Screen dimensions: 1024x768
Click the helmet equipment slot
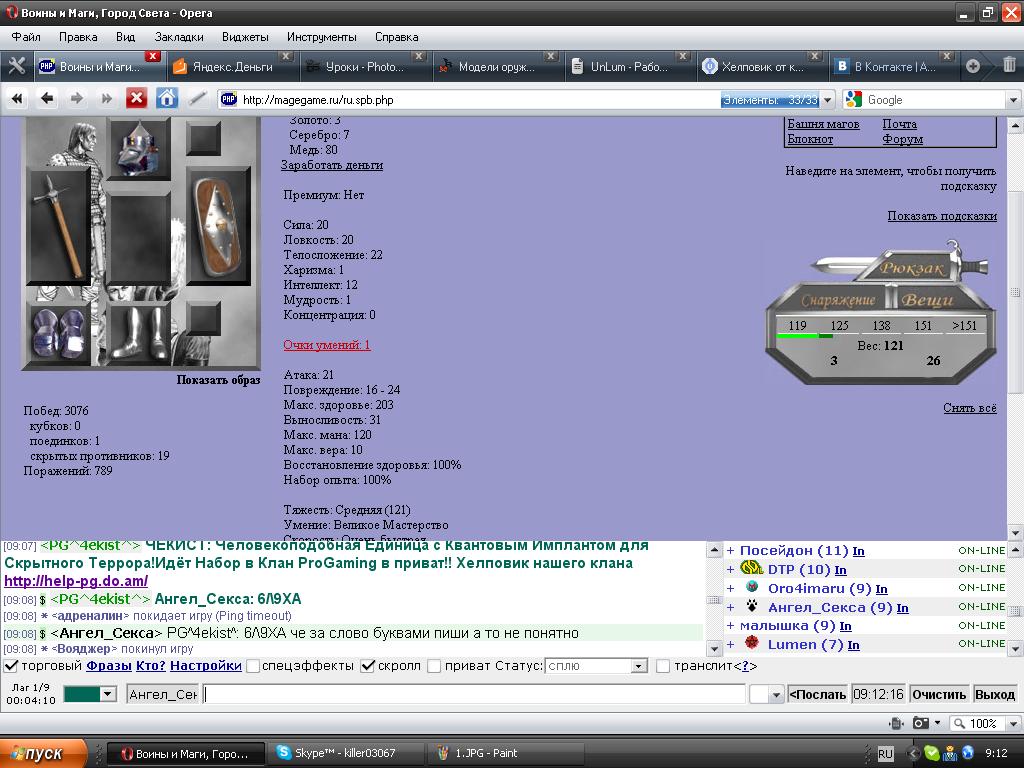pos(138,148)
